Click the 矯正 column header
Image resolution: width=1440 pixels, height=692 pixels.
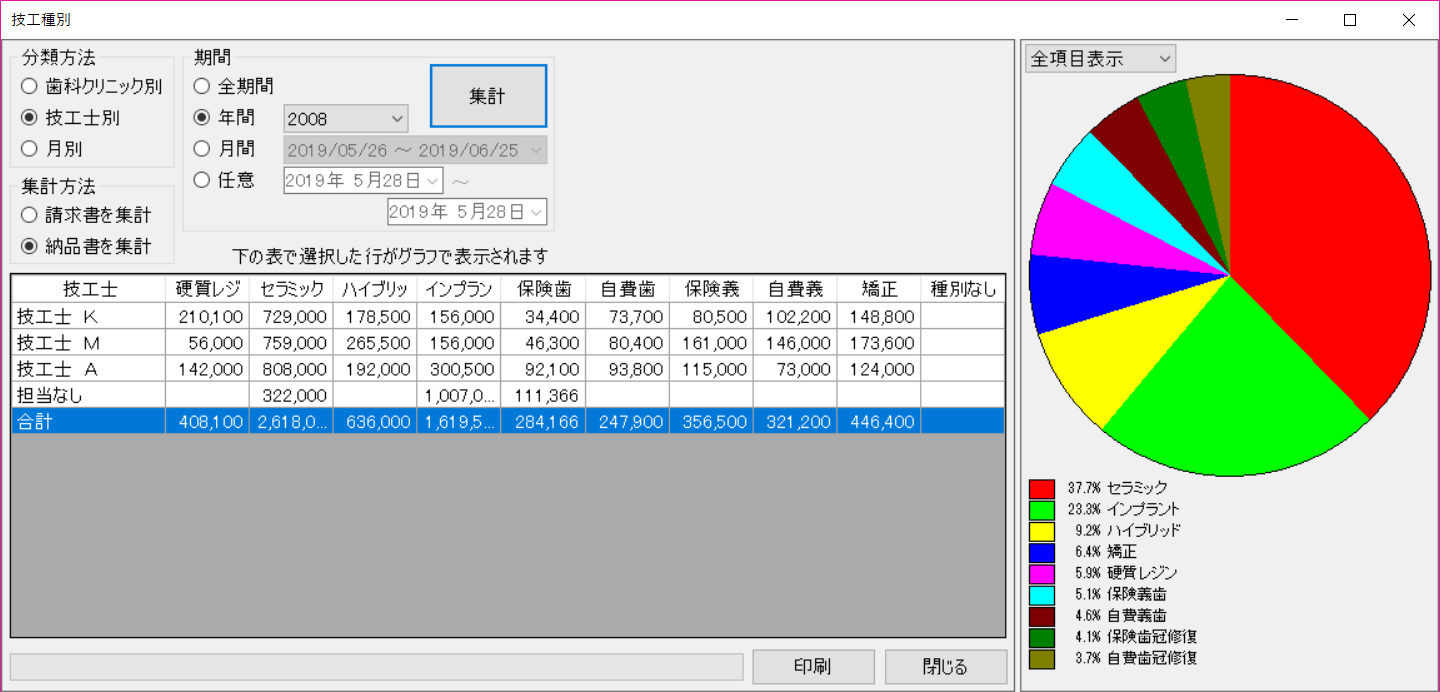[x=878, y=290]
